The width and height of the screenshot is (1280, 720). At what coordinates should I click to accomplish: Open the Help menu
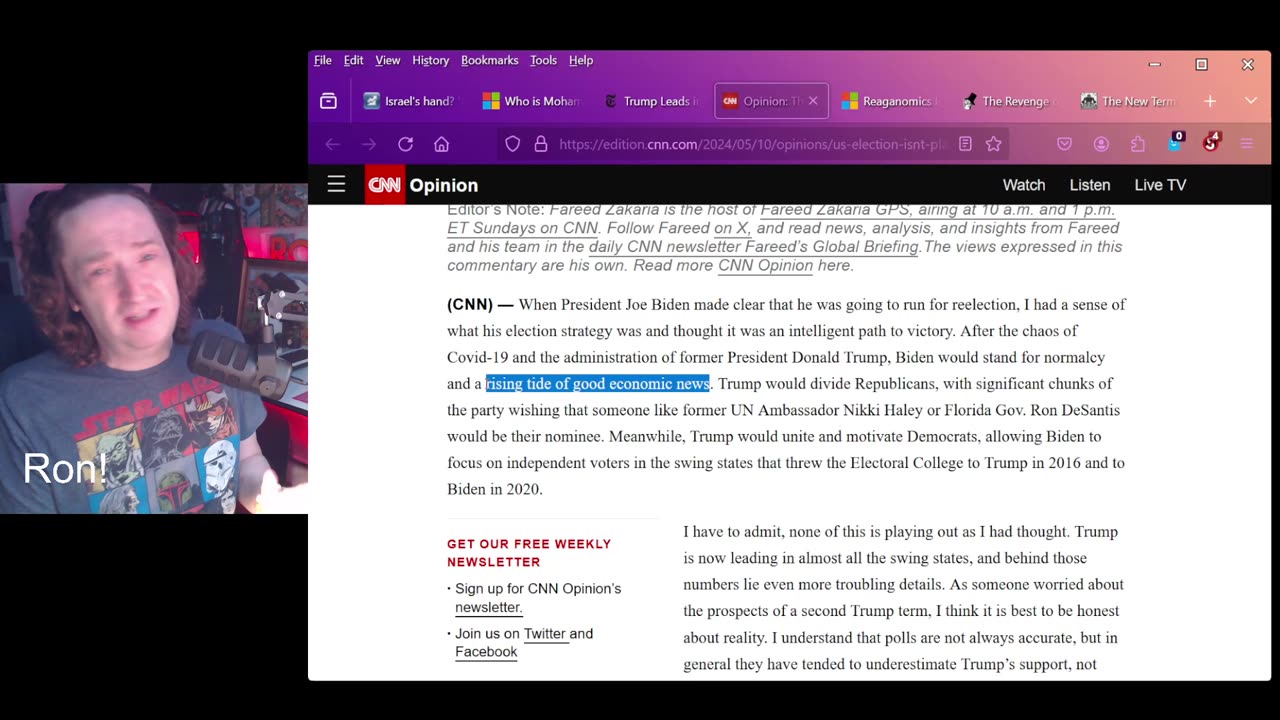581,60
